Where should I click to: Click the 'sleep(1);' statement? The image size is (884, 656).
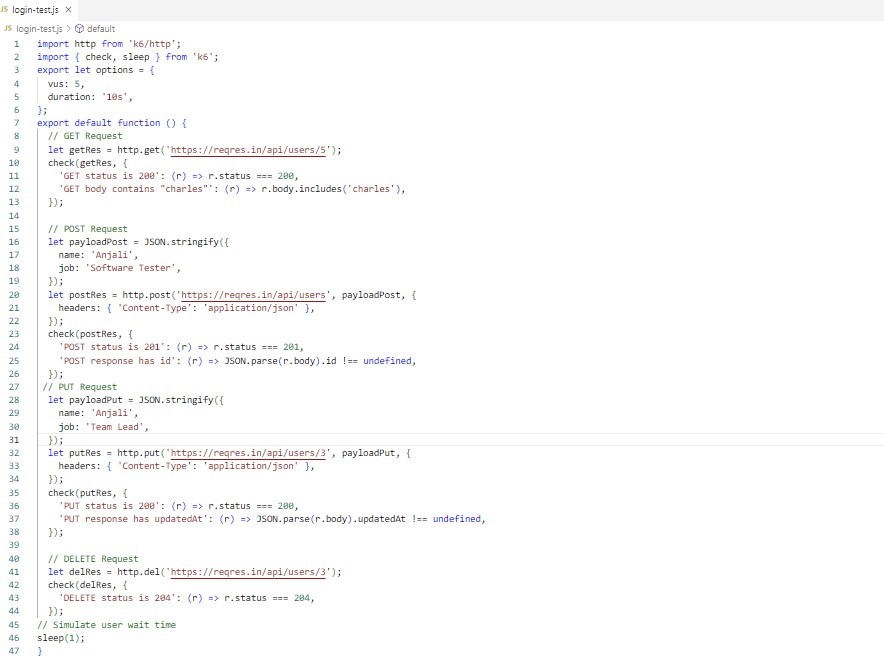(x=61, y=639)
